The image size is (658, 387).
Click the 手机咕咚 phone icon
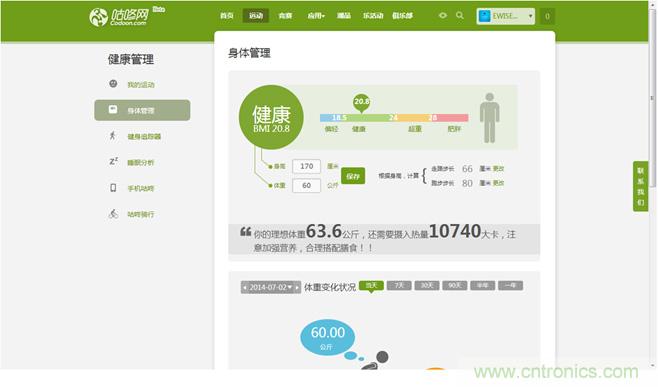coord(113,188)
